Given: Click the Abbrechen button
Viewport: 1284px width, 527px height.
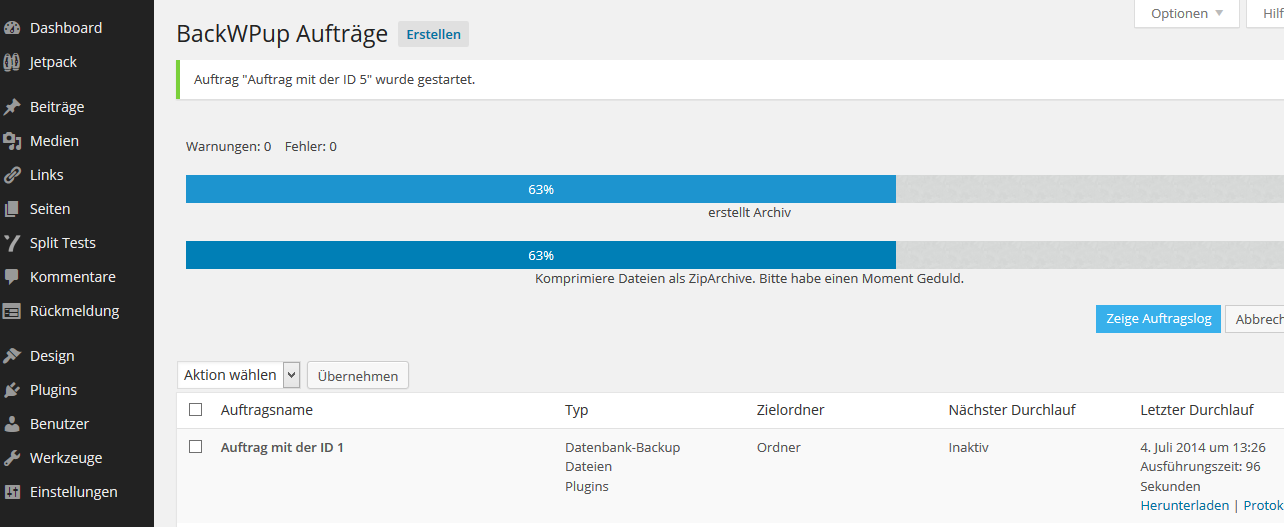Looking at the screenshot, I should pyautogui.click(x=1255, y=319).
